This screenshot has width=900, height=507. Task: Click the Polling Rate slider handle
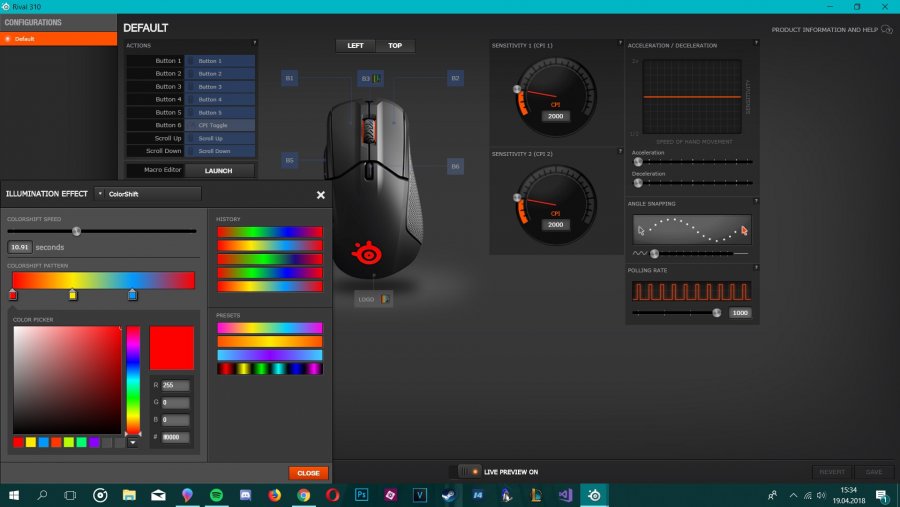(716, 313)
